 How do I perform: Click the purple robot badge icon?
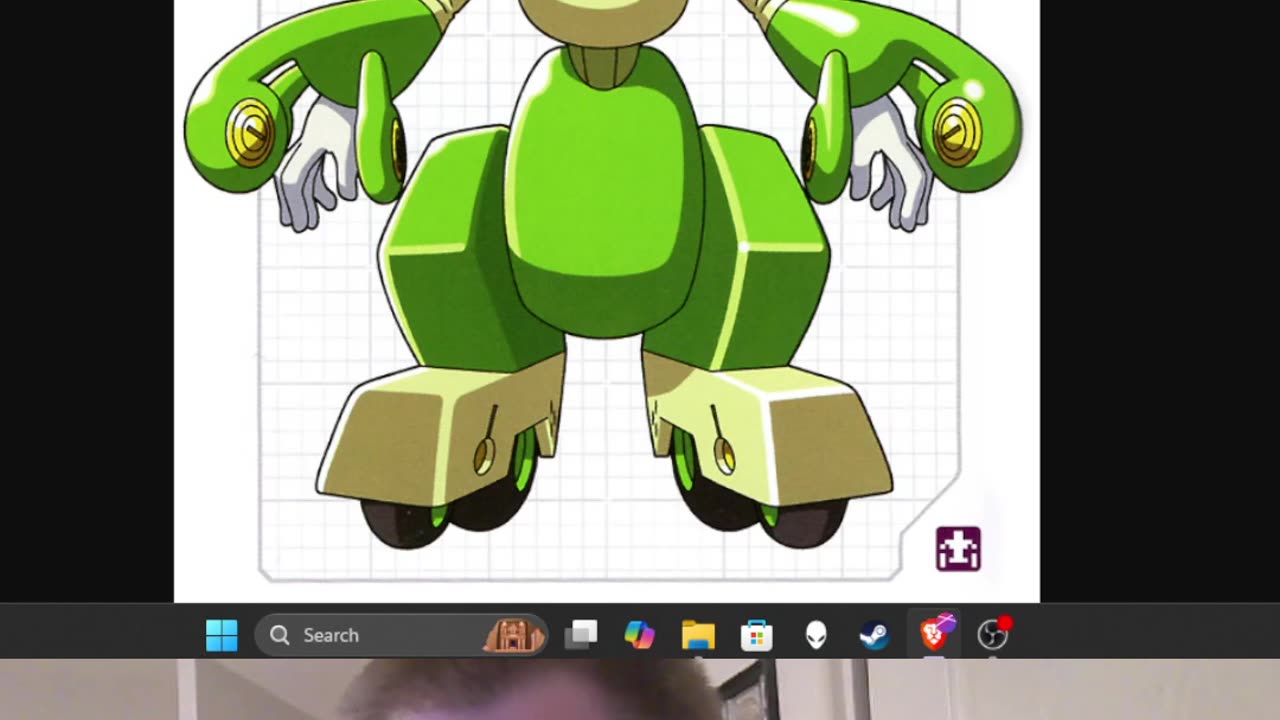click(958, 549)
